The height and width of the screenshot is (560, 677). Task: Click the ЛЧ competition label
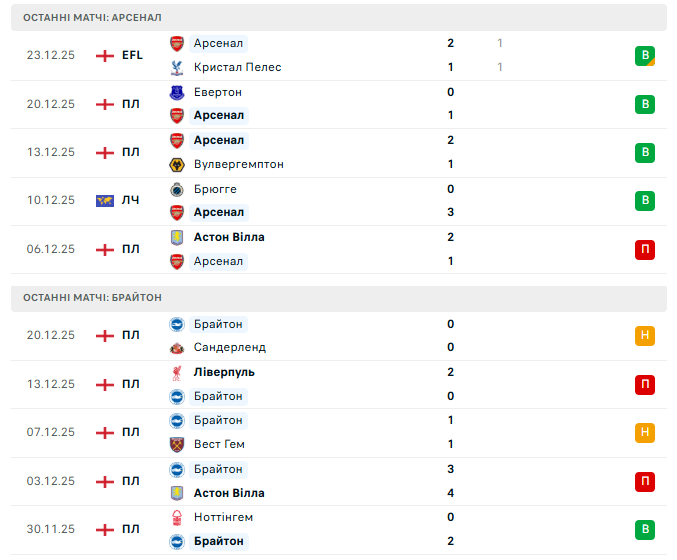131,201
